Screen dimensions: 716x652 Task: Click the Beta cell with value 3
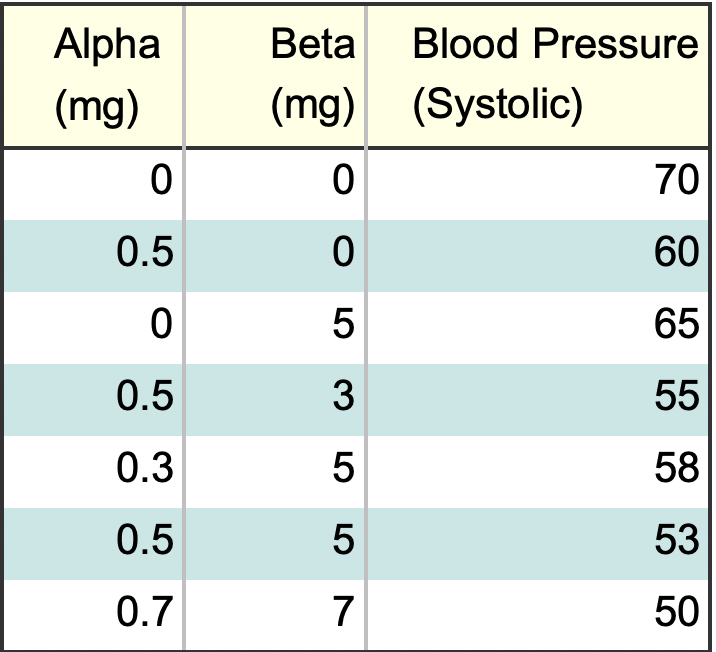tap(342, 398)
